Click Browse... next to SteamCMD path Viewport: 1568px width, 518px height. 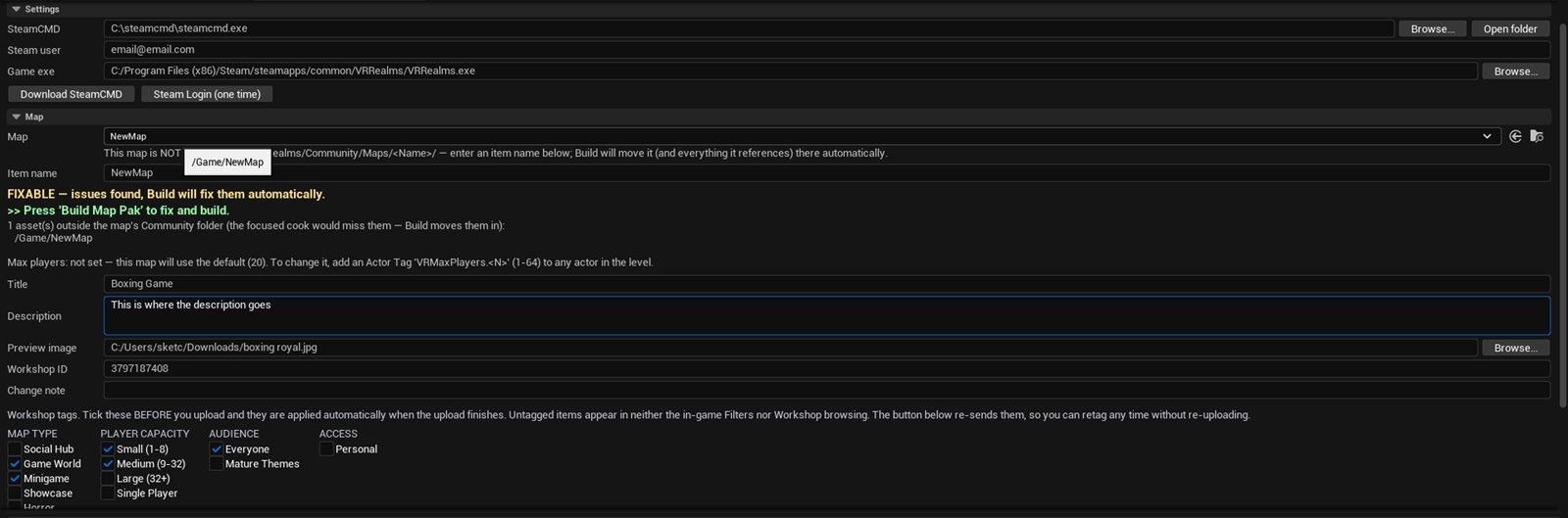[1432, 29]
